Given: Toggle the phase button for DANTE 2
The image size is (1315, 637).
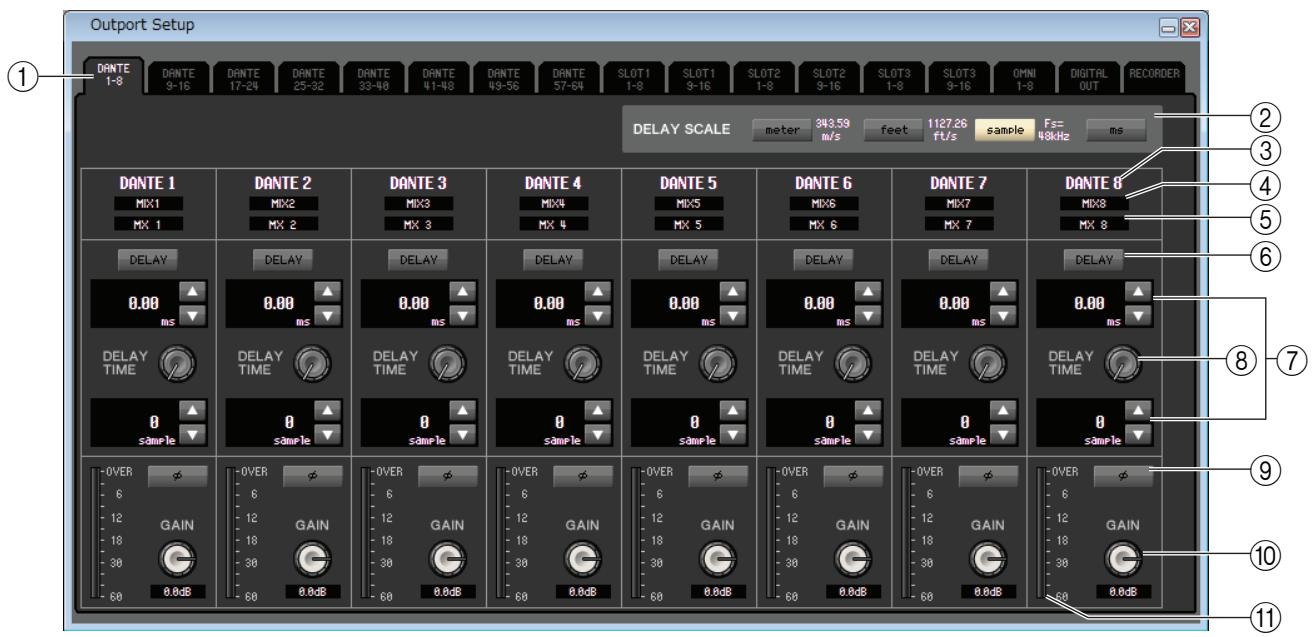Looking at the screenshot, I should (313, 477).
